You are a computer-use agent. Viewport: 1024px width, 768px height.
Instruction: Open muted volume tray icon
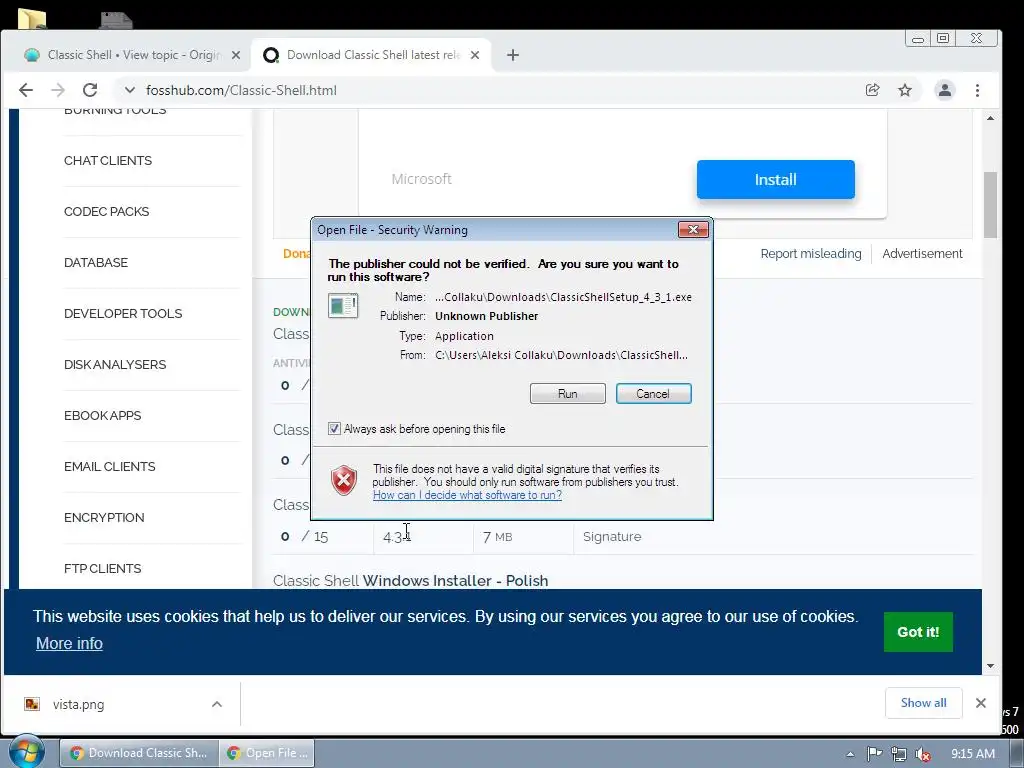(x=923, y=754)
